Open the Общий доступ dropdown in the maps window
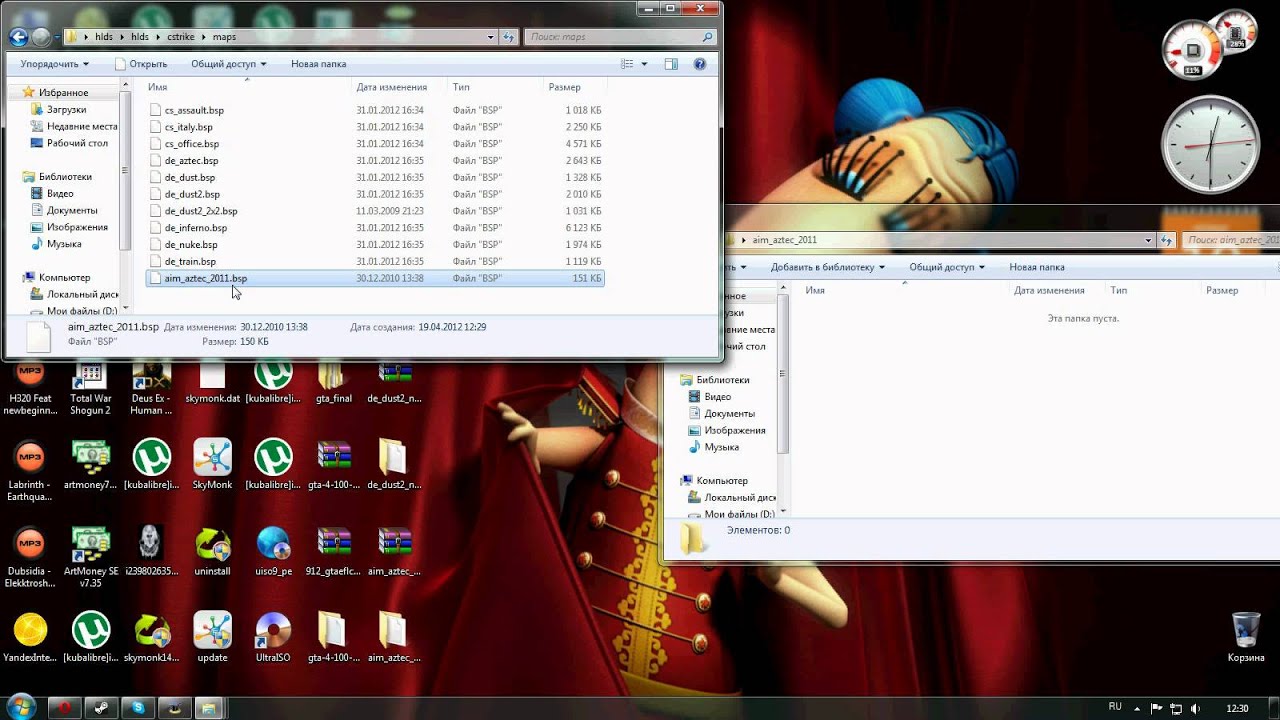This screenshot has height=720, width=1280. click(x=229, y=64)
